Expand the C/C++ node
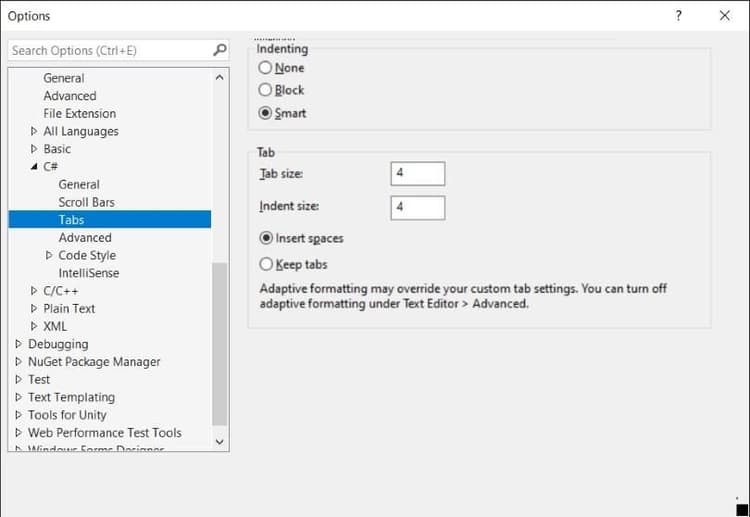 click(34, 291)
